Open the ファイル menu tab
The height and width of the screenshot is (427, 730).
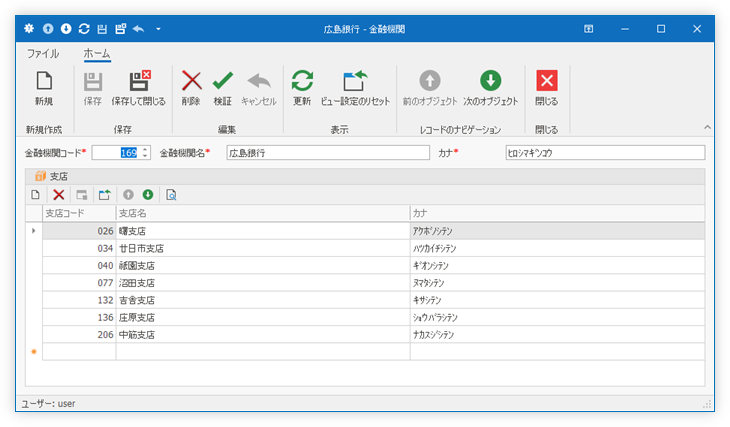(x=43, y=54)
